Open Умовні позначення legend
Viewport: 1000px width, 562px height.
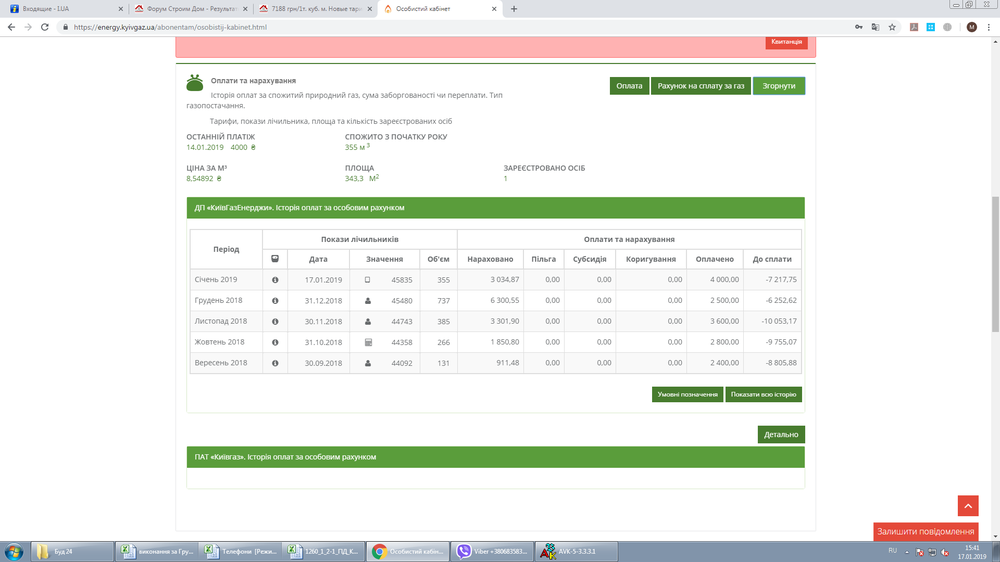[x=688, y=394]
